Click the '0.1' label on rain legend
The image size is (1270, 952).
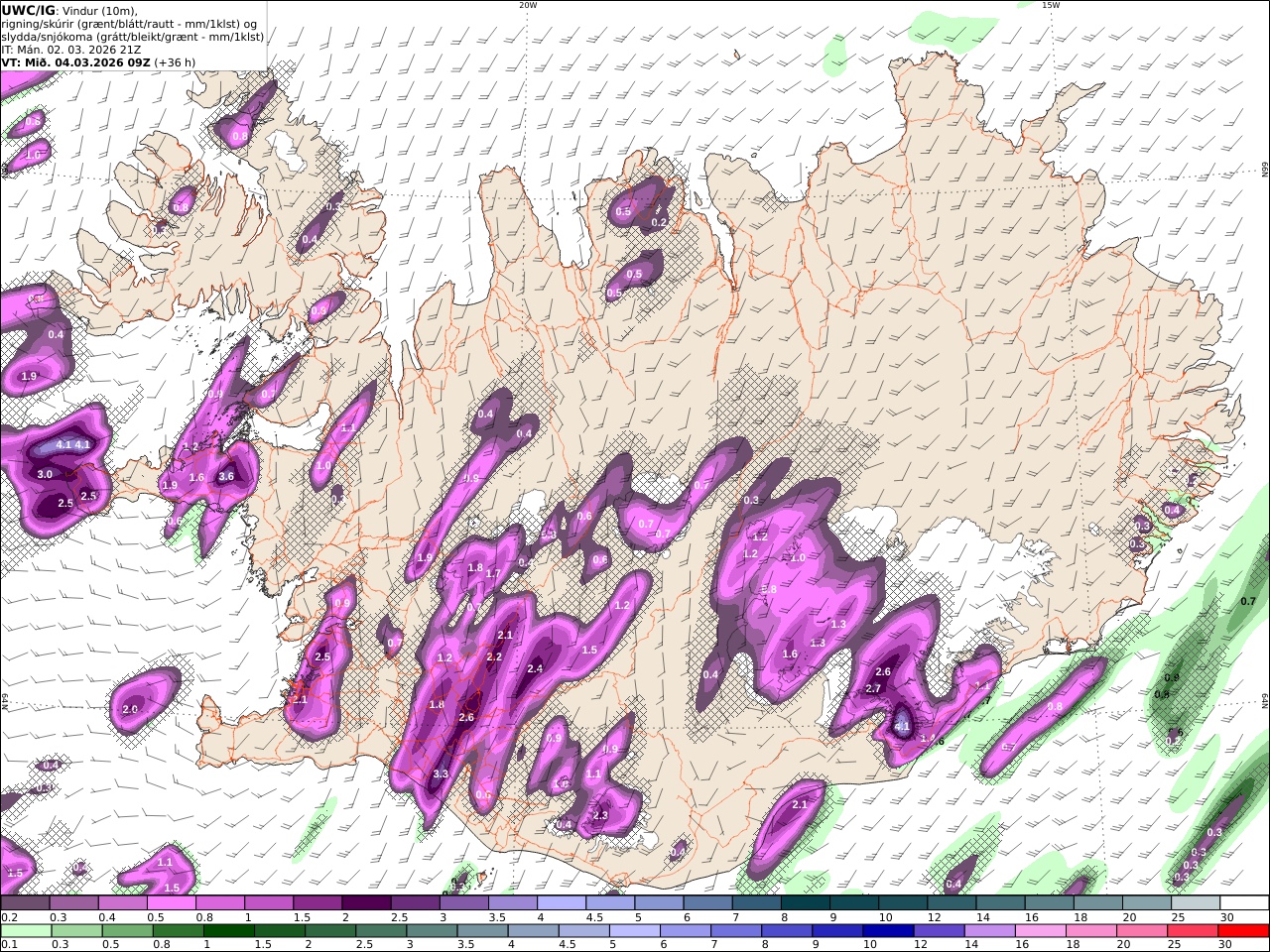coord(9,944)
